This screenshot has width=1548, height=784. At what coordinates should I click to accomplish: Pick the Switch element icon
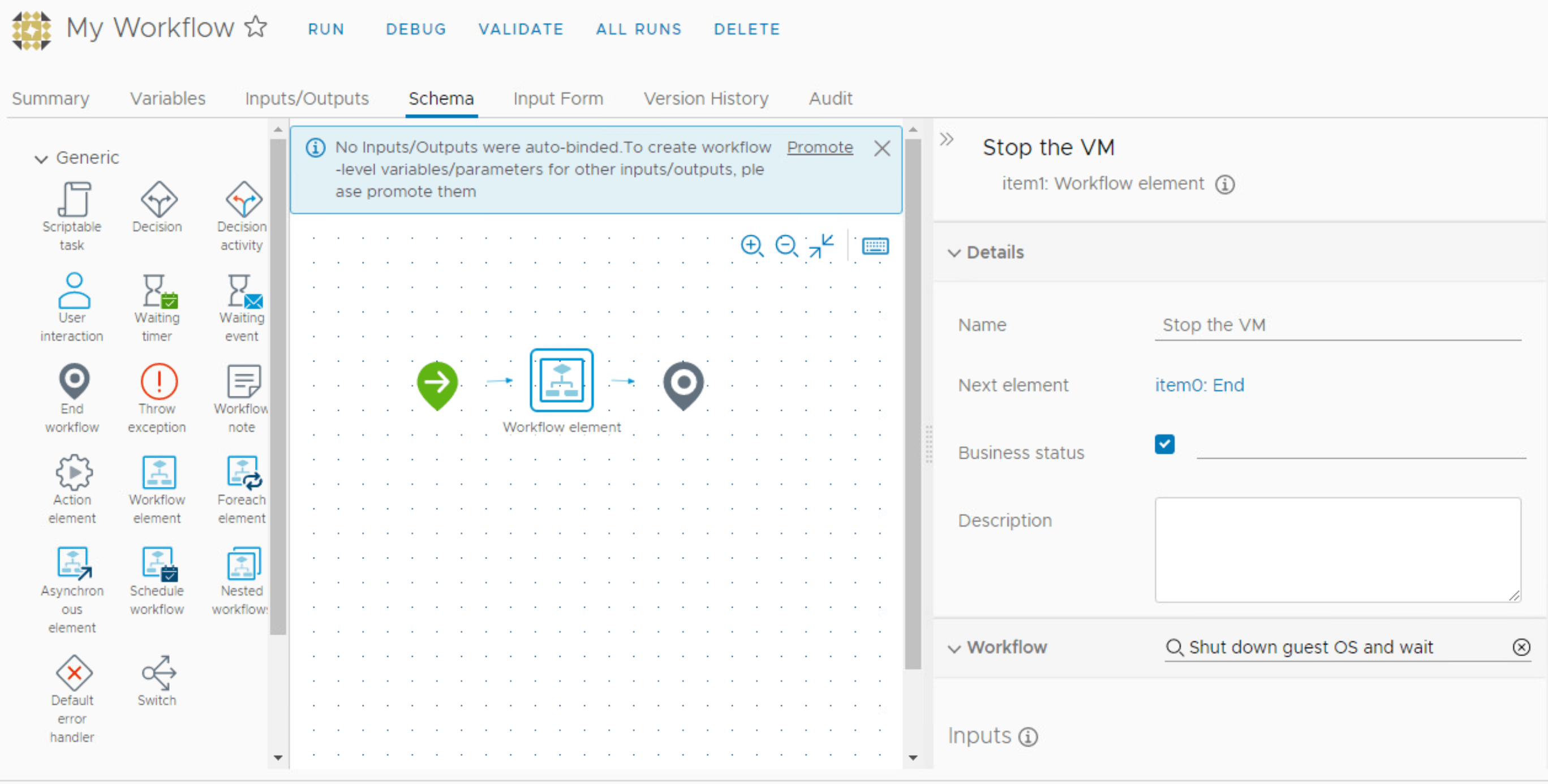[158, 673]
